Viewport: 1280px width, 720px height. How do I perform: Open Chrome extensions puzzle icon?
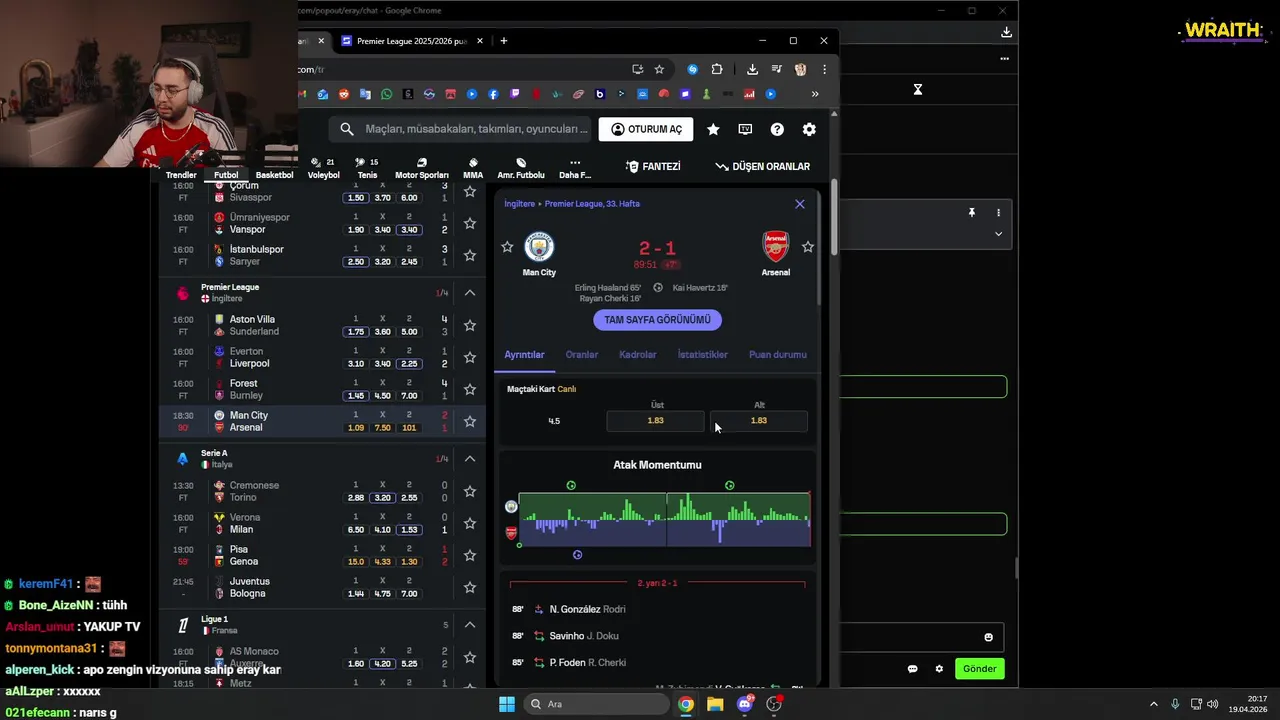pos(717,69)
